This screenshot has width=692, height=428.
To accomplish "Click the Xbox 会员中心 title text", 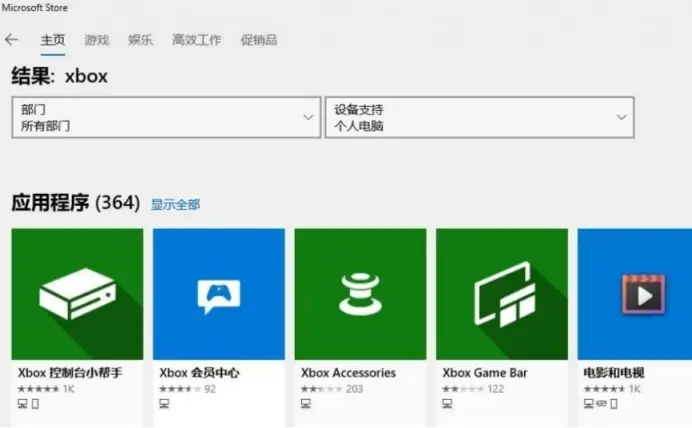I will point(199,373).
